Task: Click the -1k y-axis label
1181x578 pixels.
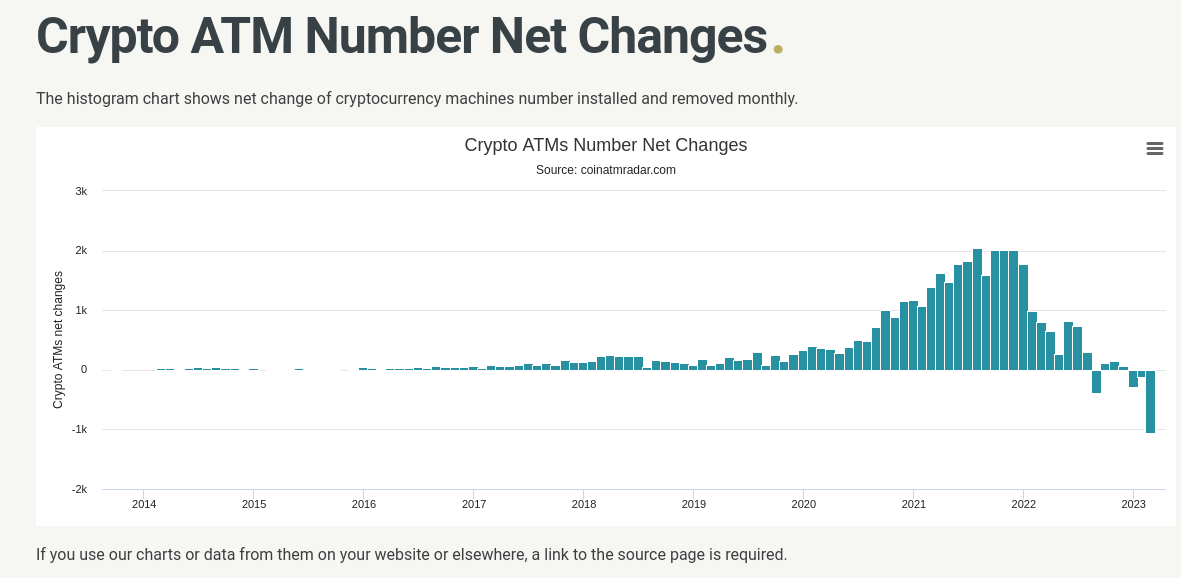Action: point(78,429)
